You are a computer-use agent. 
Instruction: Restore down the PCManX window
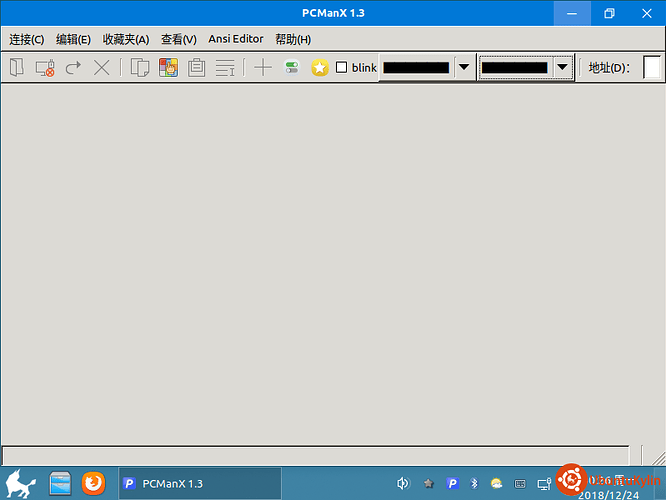tap(609, 13)
